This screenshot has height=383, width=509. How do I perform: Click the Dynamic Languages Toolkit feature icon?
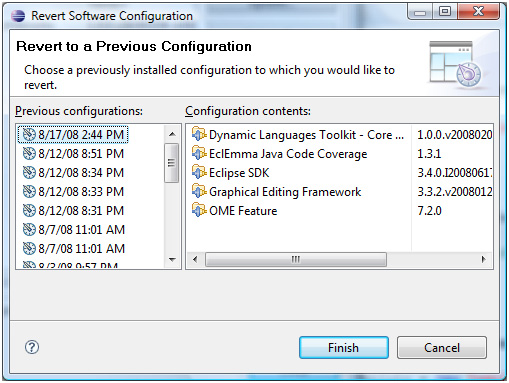[x=199, y=134]
